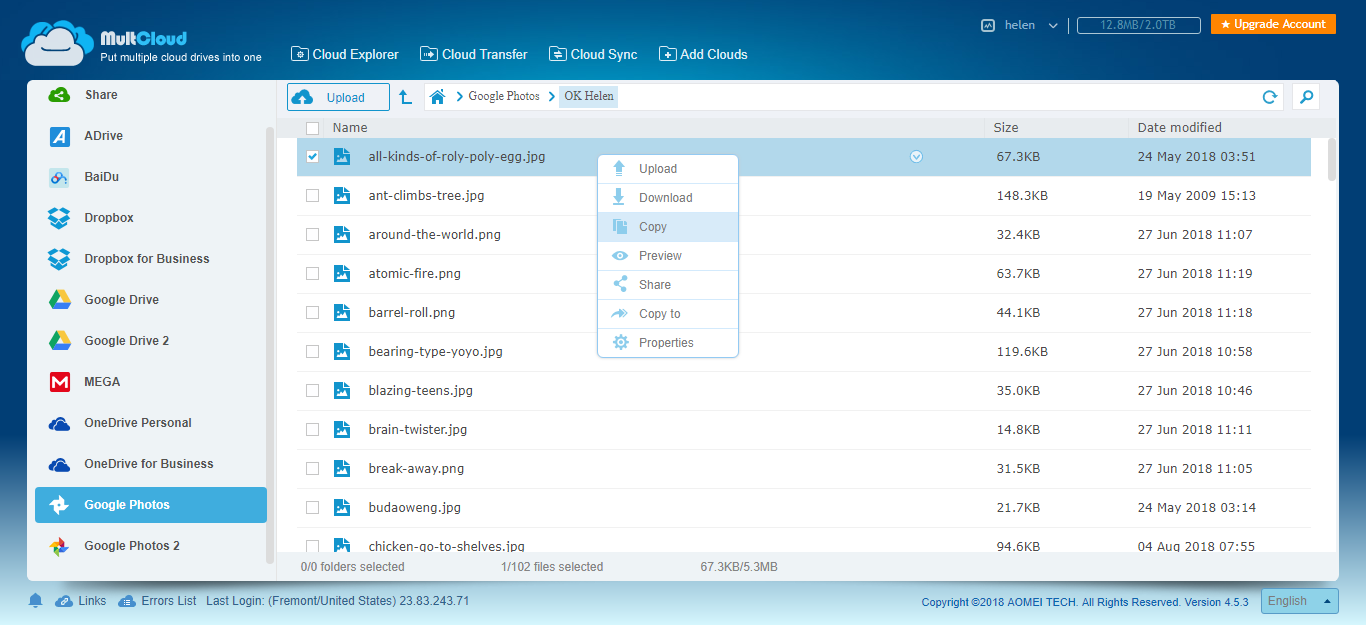
Task: Sort by the Name column header
Action: point(350,128)
